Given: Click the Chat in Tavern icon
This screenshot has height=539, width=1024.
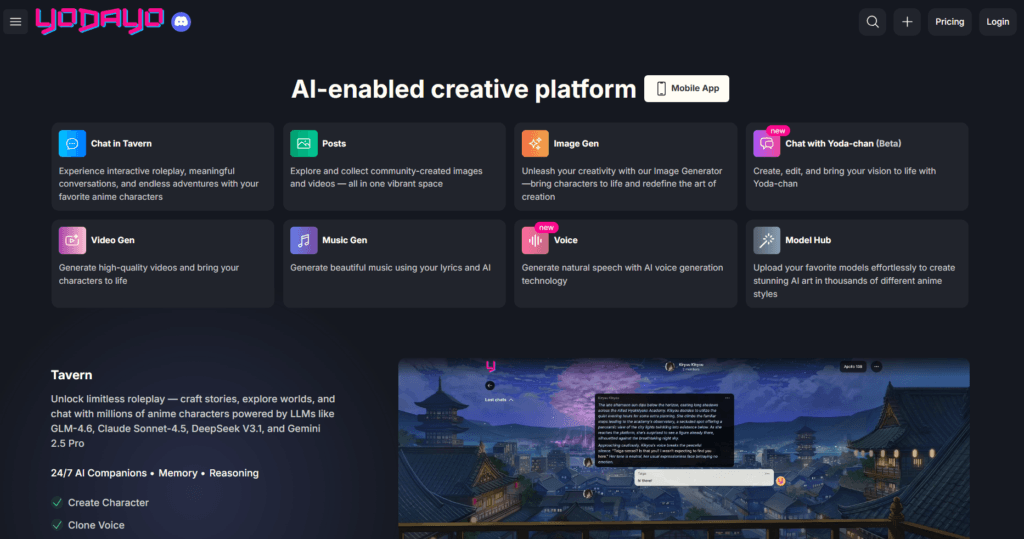Looking at the screenshot, I should [x=72, y=144].
